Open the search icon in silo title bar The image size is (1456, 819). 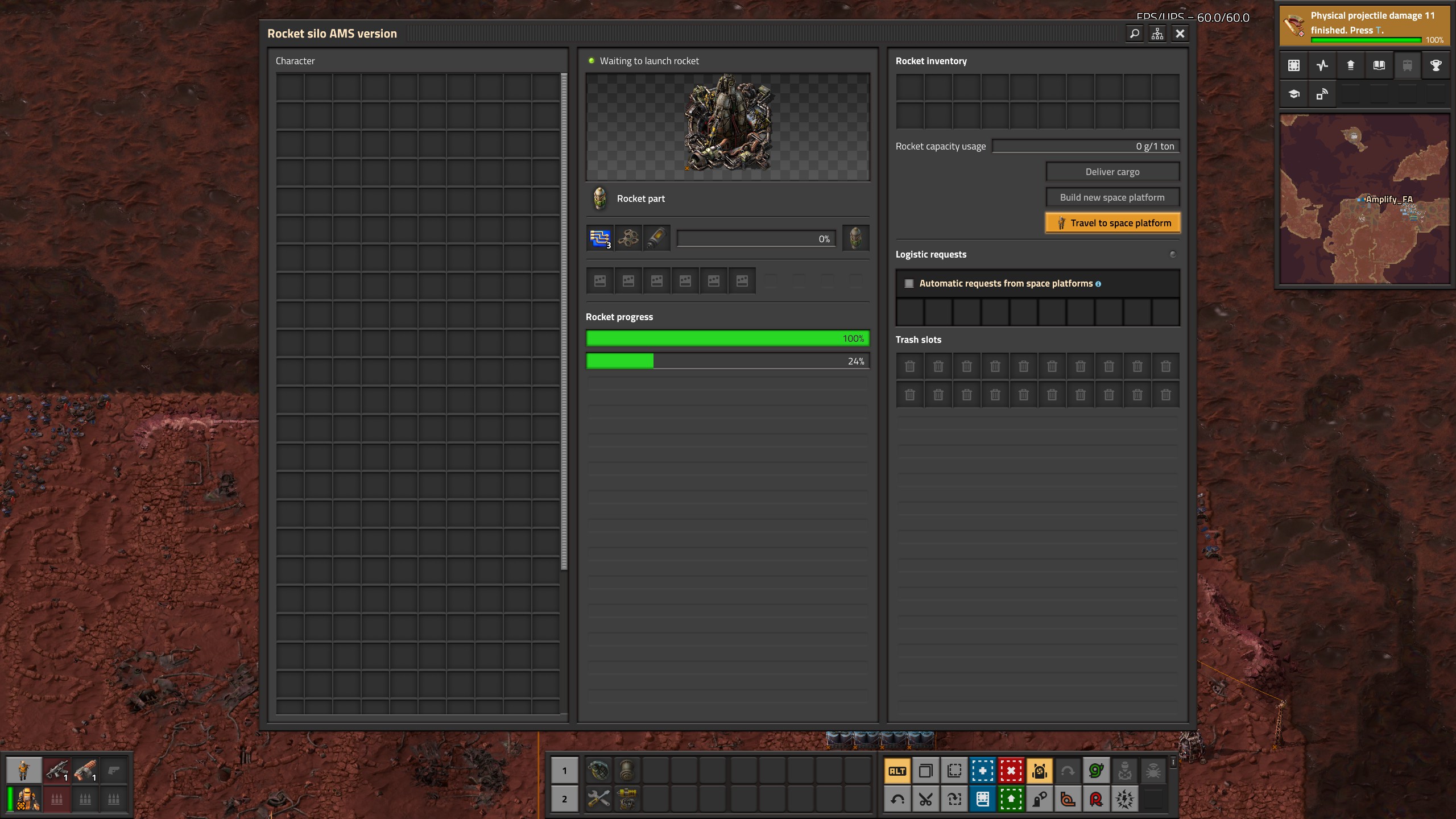(x=1134, y=34)
